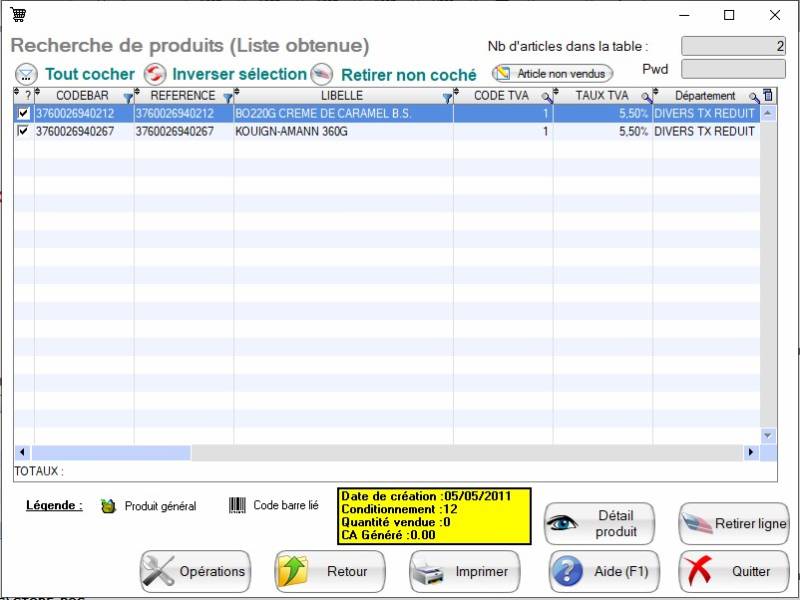This screenshot has height=600, width=800.
Task: Uncheck the BO220G CREME DE CARAMEL row checkbox
Action: point(24,114)
